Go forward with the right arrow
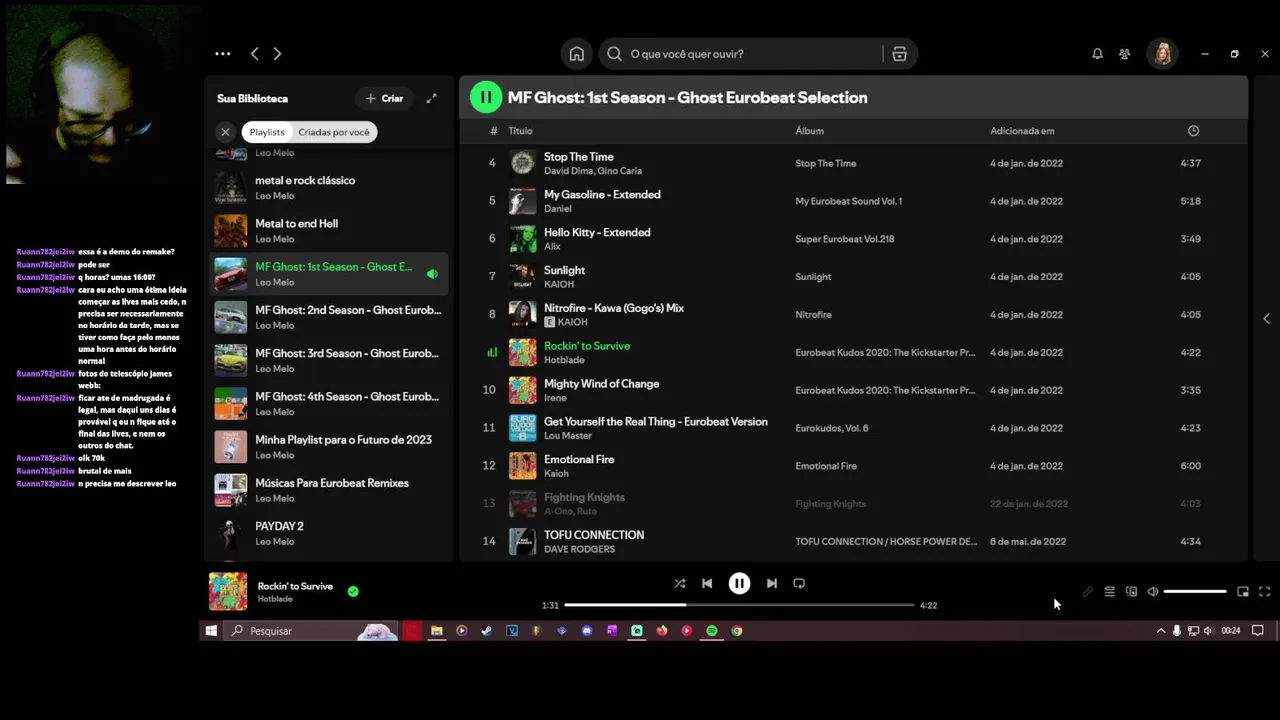The height and width of the screenshot is (720, 1280). click(277, 54)
